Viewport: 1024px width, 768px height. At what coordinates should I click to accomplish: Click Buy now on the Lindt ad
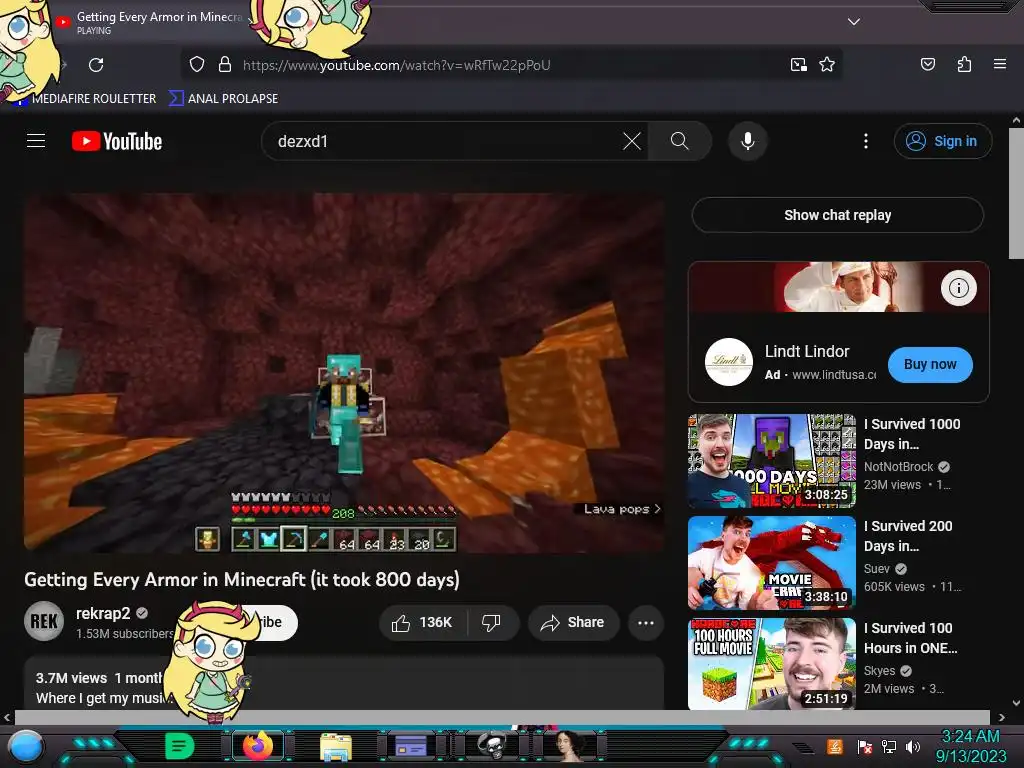click(930, 364)
